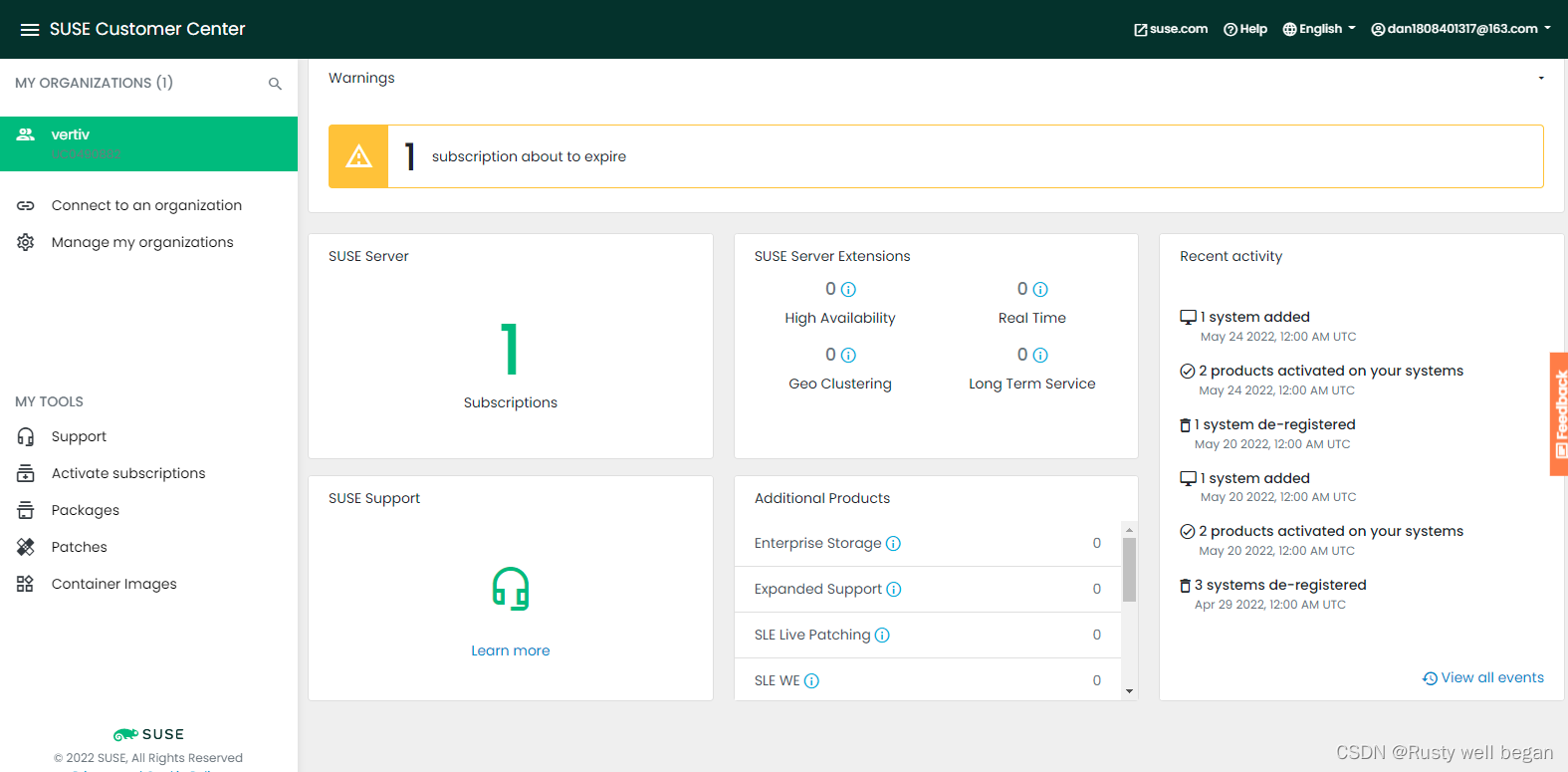Click Expanded Support row label
Screen dimensions: 1568x772
(818, 589)
